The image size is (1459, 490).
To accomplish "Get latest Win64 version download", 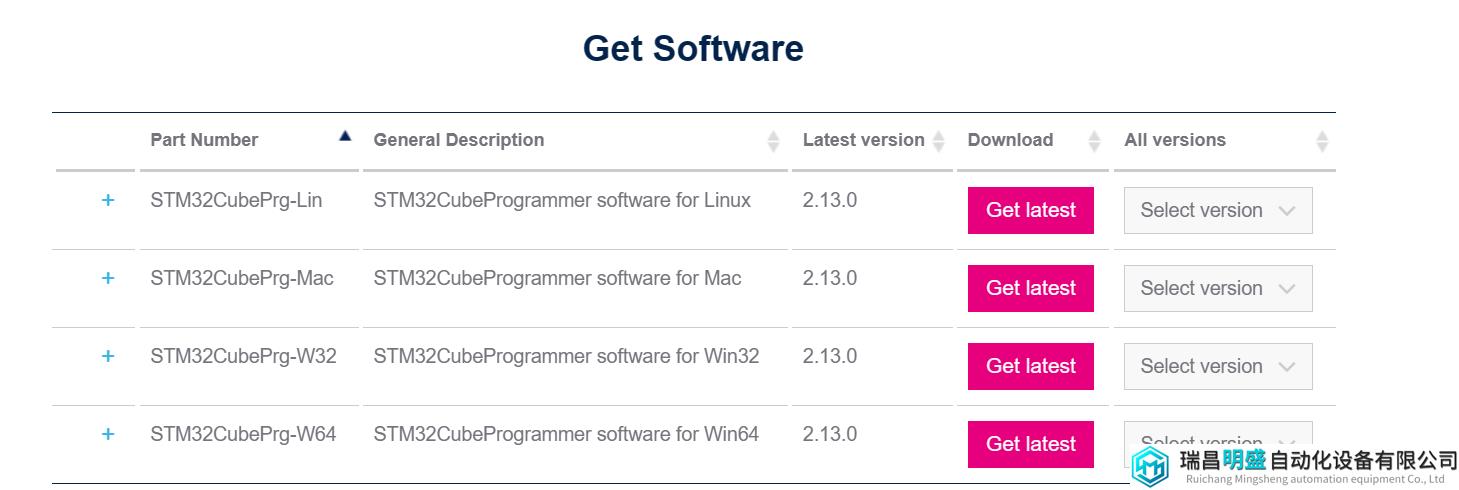I will 1031,444.
